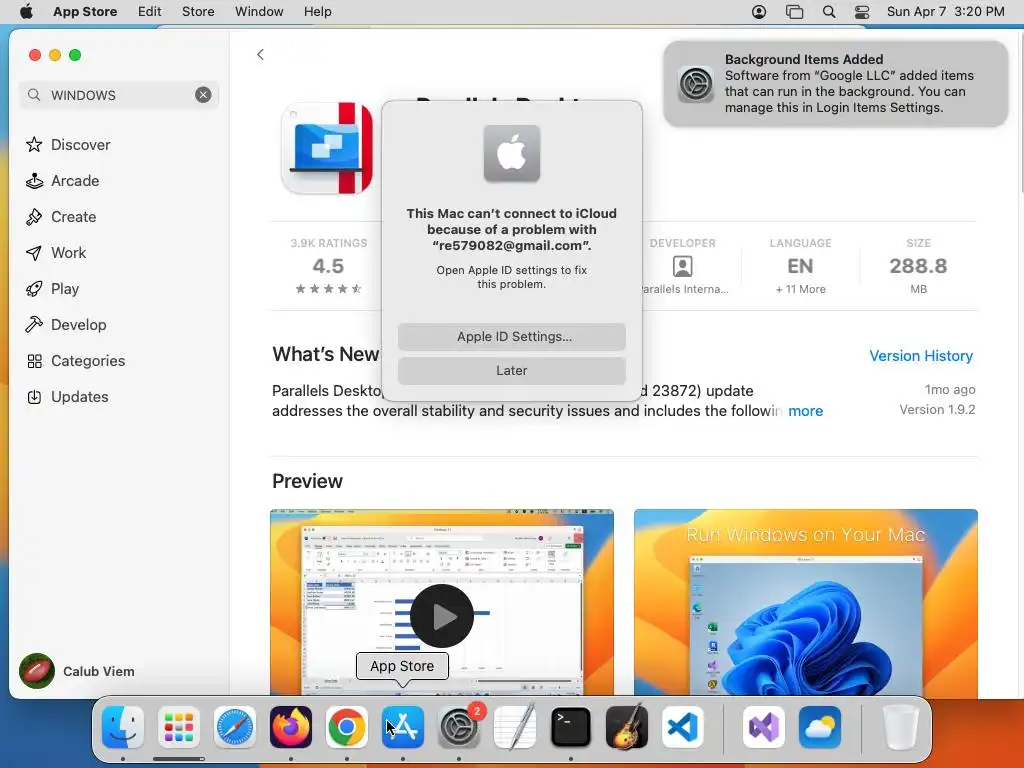Open the Apple menu
The width and height of the screenshot is (1024, 768).
tap(26, 12)
